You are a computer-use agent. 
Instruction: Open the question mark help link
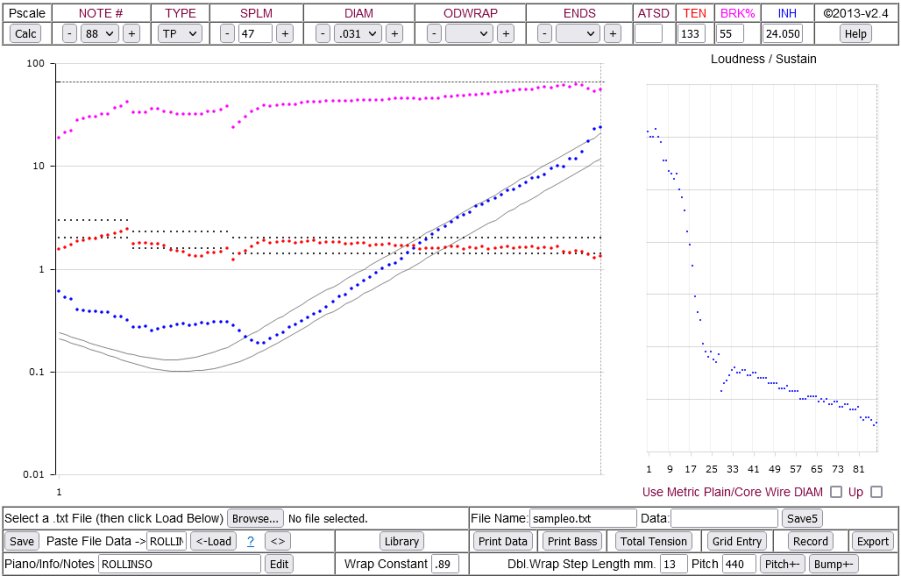pyautogui.click(x=251, y=542)
